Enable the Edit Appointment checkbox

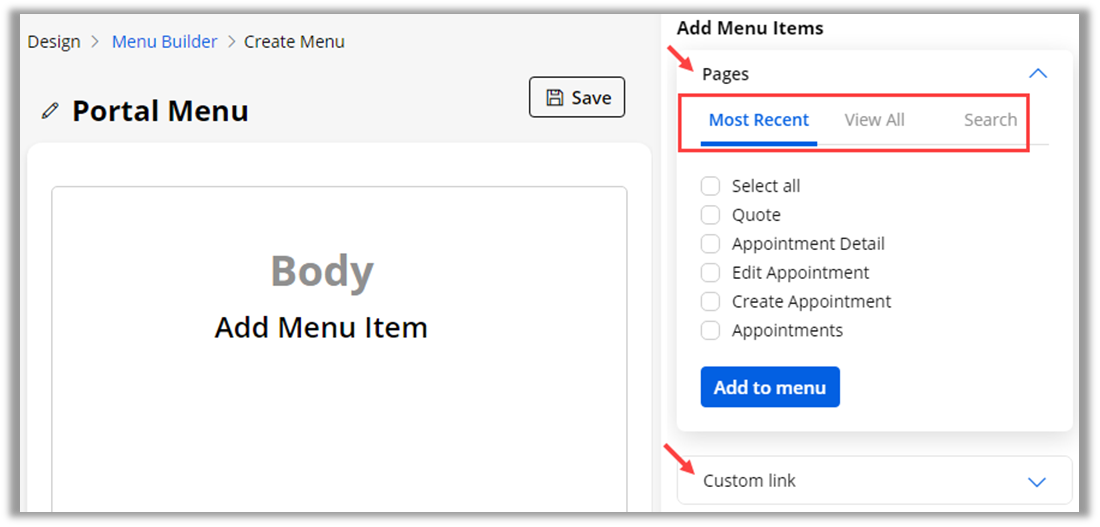click(710, 273)
